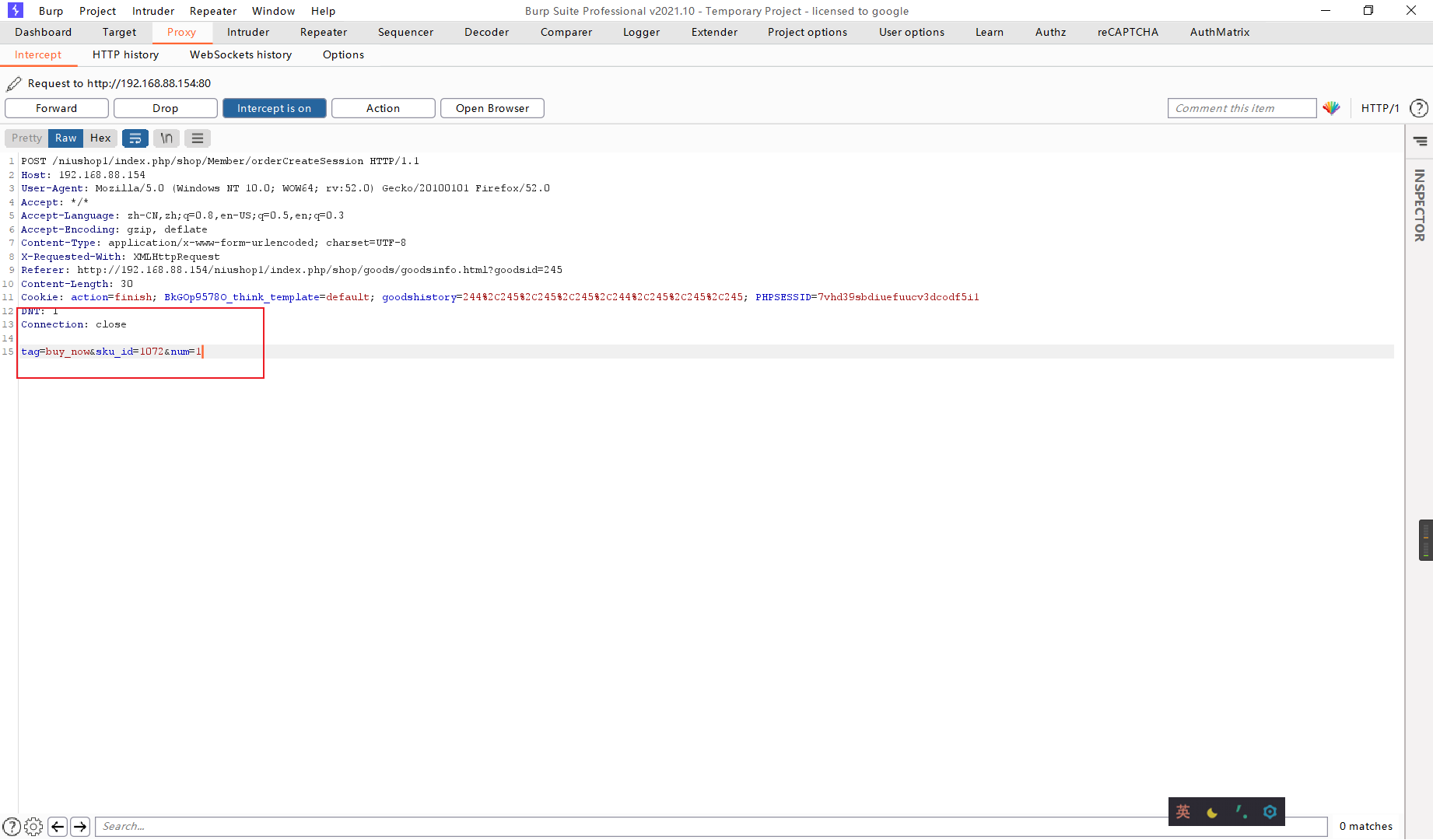The width and height of the screenshot is (1433, 840).
Task: Select the Intercept sub-tab
Action: coord(38,54)
